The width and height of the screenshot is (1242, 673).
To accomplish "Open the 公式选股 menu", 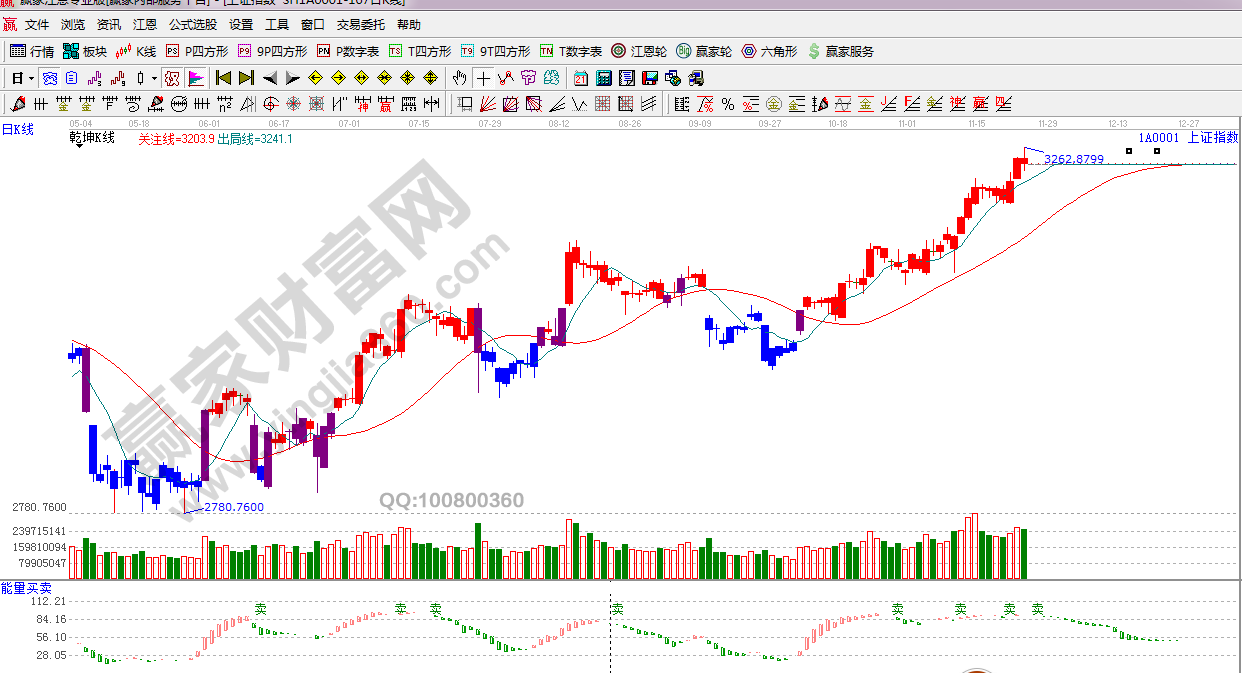I will click(x=192, y=25).
